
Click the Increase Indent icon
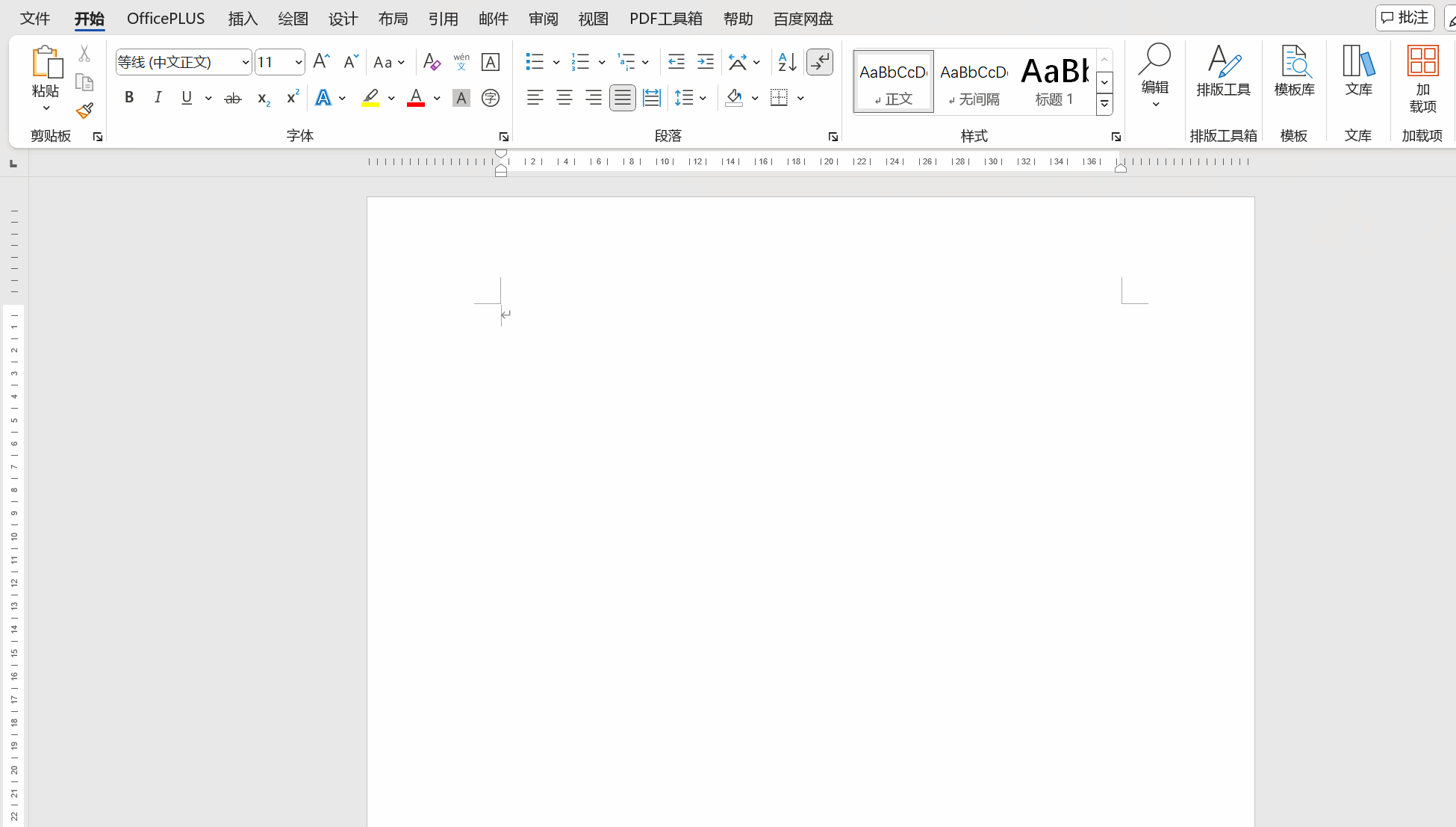point(705,62)
